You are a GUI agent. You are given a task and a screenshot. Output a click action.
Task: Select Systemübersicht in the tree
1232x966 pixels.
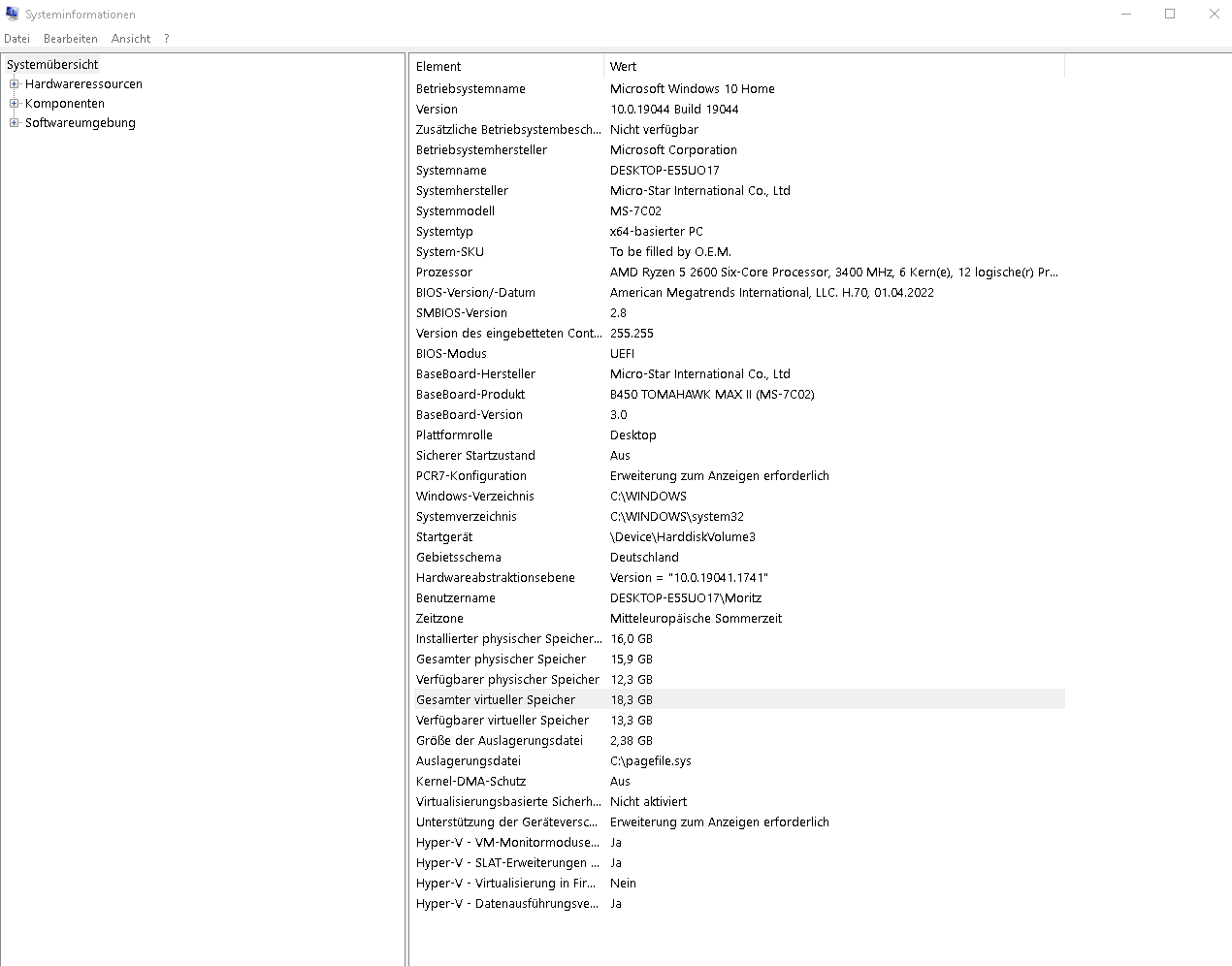click(52, 65)
